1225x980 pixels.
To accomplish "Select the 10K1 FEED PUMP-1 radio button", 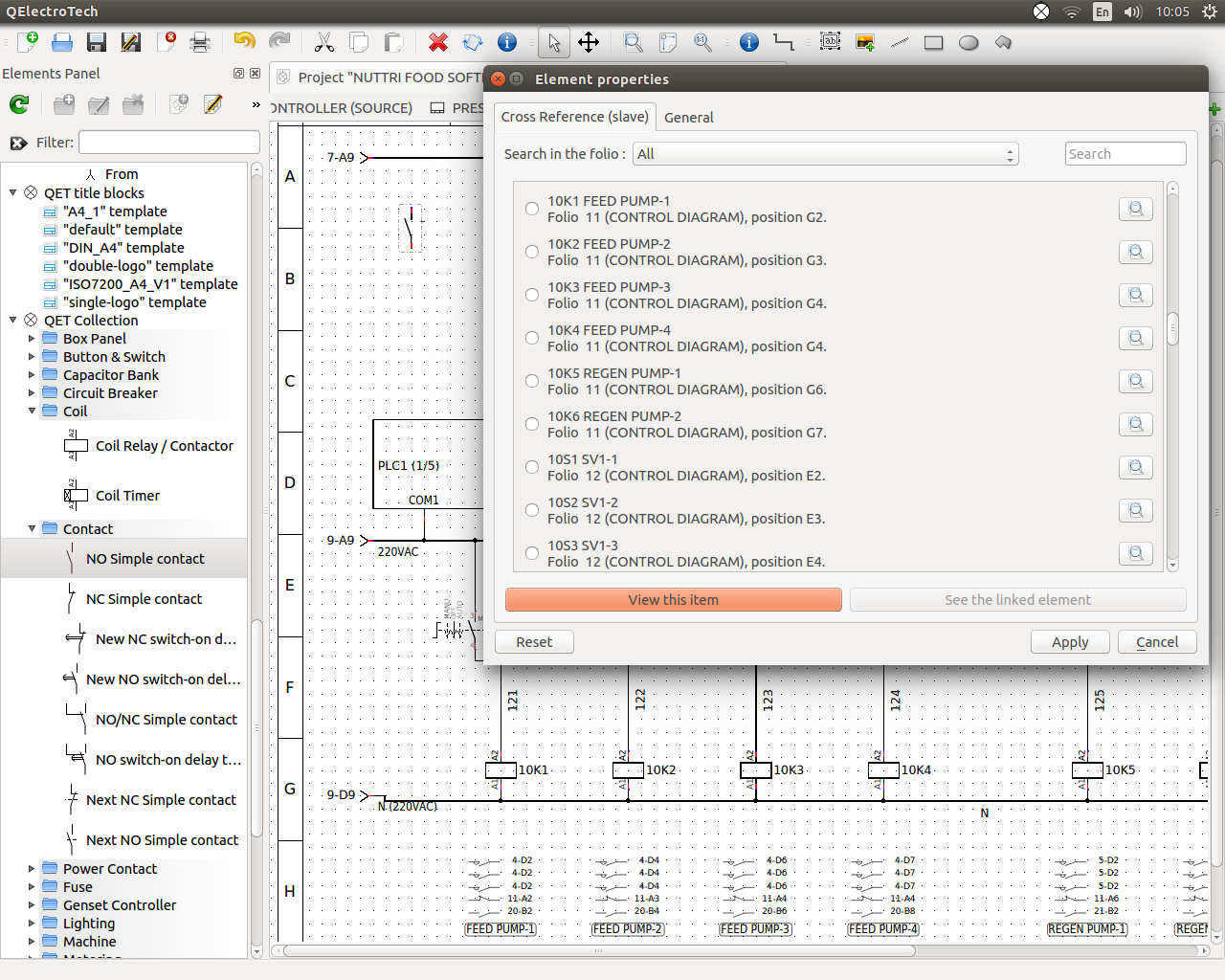I will [532, 209].
